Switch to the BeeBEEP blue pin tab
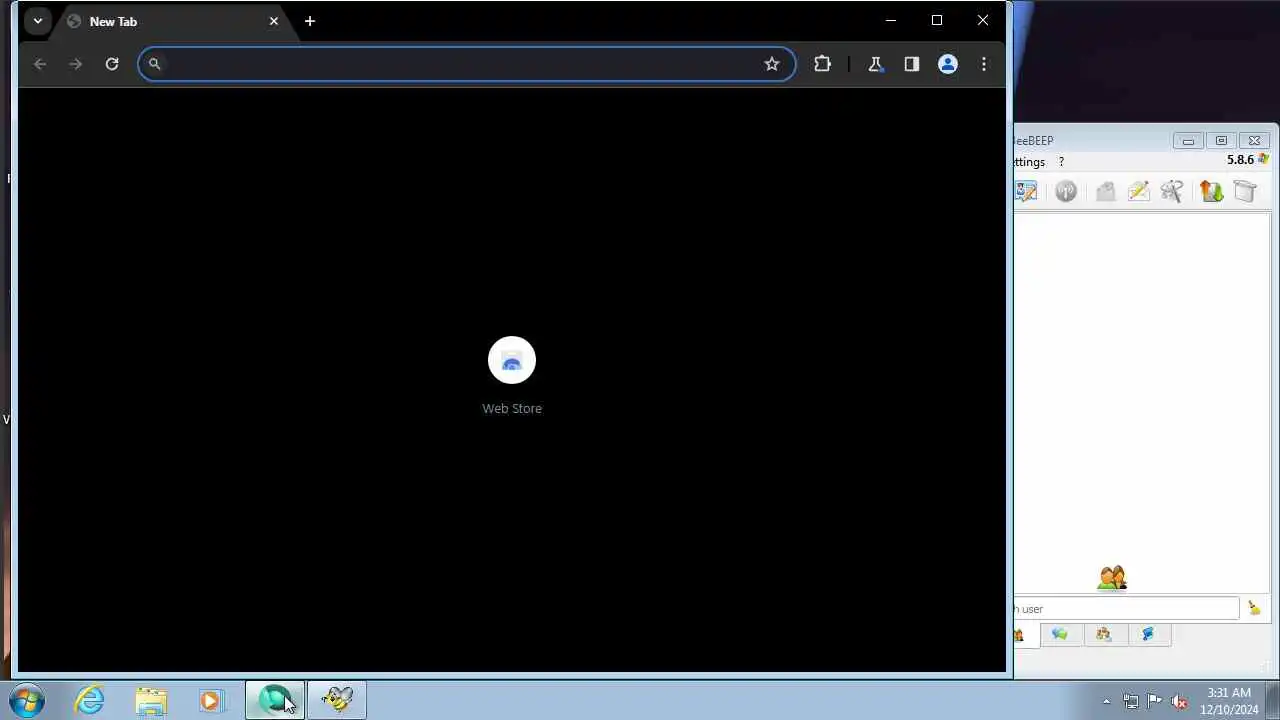1280x720 pixels. (1148, 634)
